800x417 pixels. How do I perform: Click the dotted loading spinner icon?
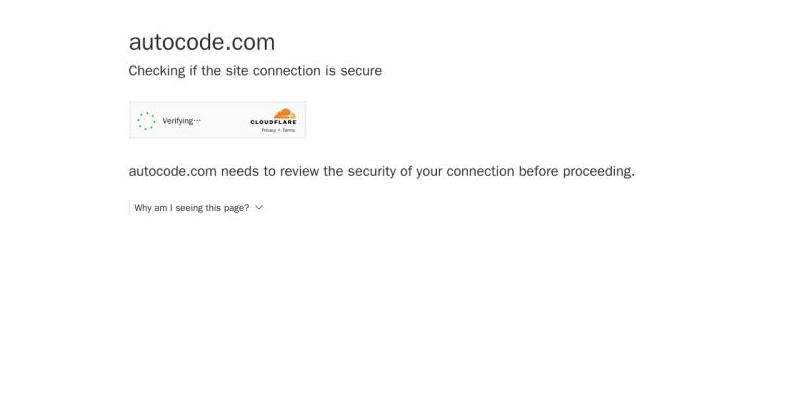click(146, 121)
